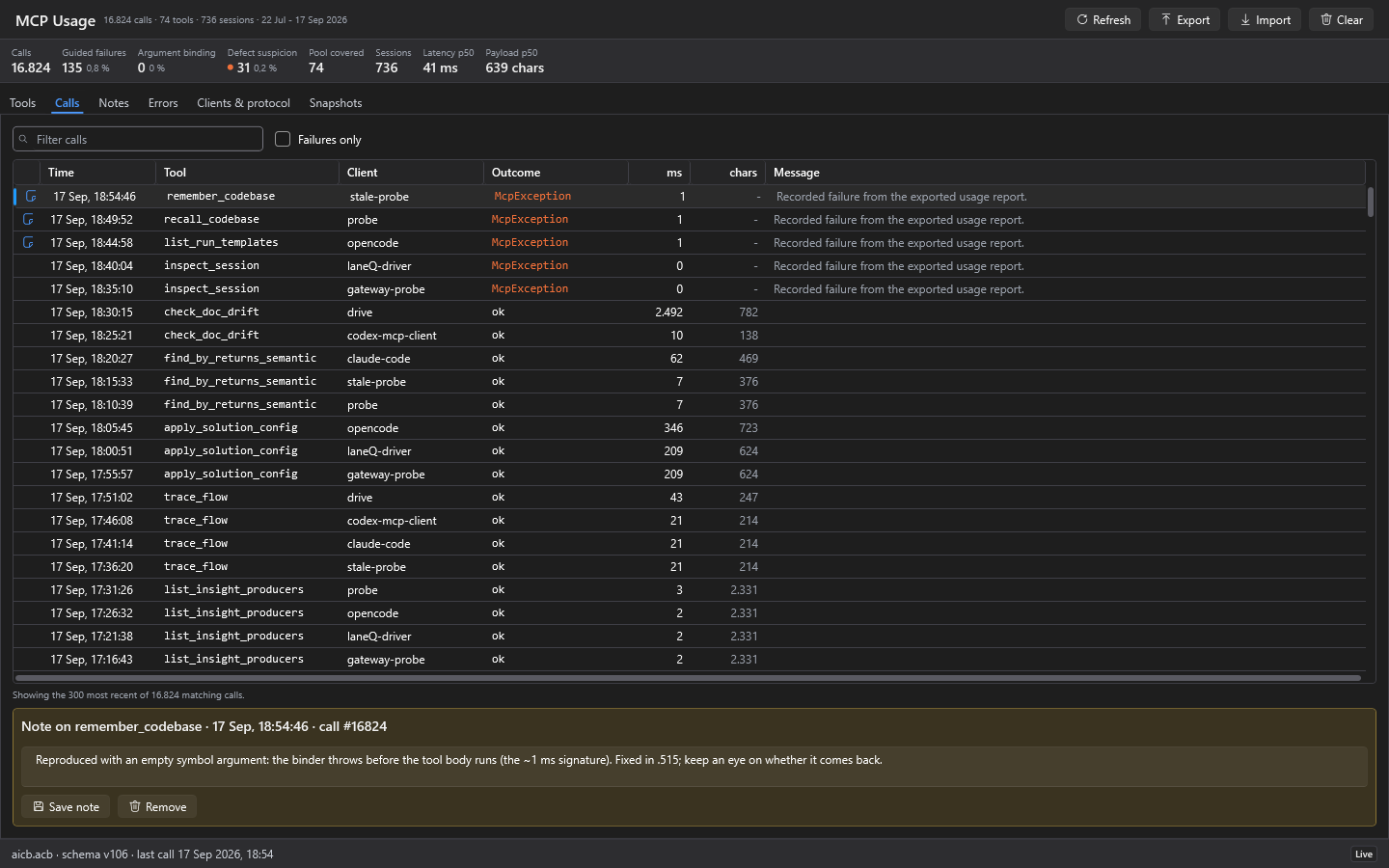Save the note with Save note button
This screenshot has width=1389, height=868.
pos(66,806)
